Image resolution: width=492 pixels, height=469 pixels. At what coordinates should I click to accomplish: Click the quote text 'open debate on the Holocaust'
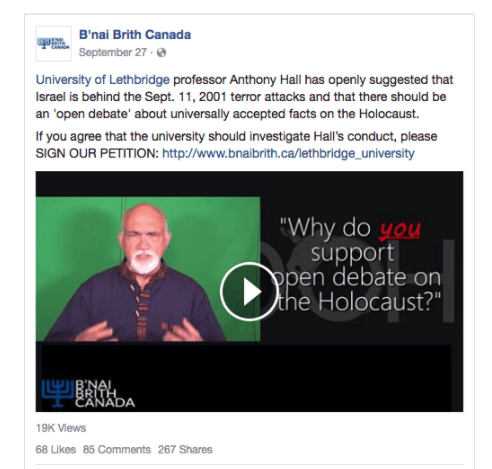[357, 289]
